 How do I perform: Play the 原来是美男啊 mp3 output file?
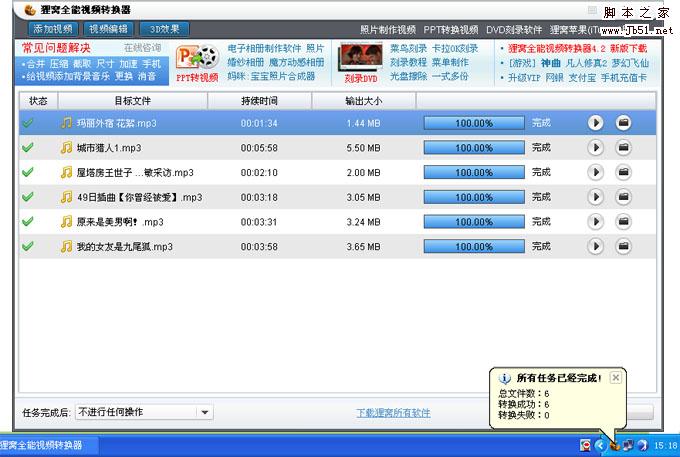click(595, 222)
